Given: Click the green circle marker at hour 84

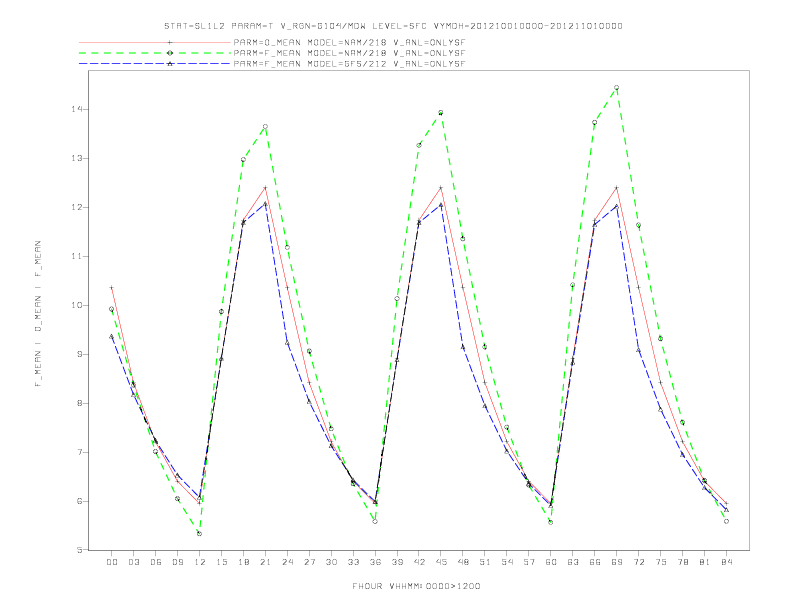Looking at the screenshot, I should 726,521.
